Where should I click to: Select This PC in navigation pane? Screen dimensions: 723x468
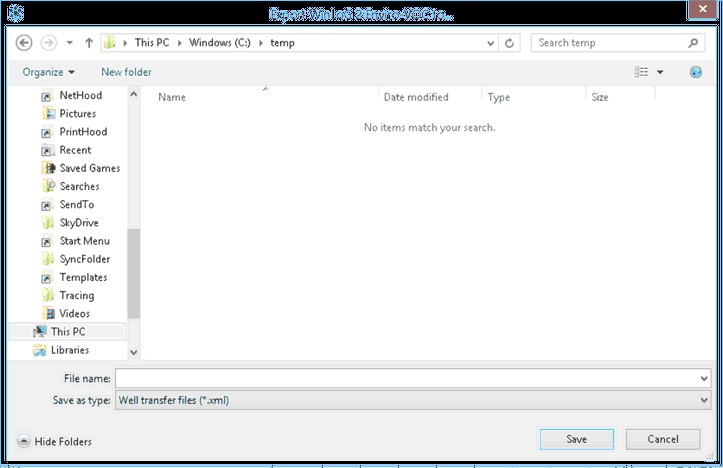tap(68, 331)
